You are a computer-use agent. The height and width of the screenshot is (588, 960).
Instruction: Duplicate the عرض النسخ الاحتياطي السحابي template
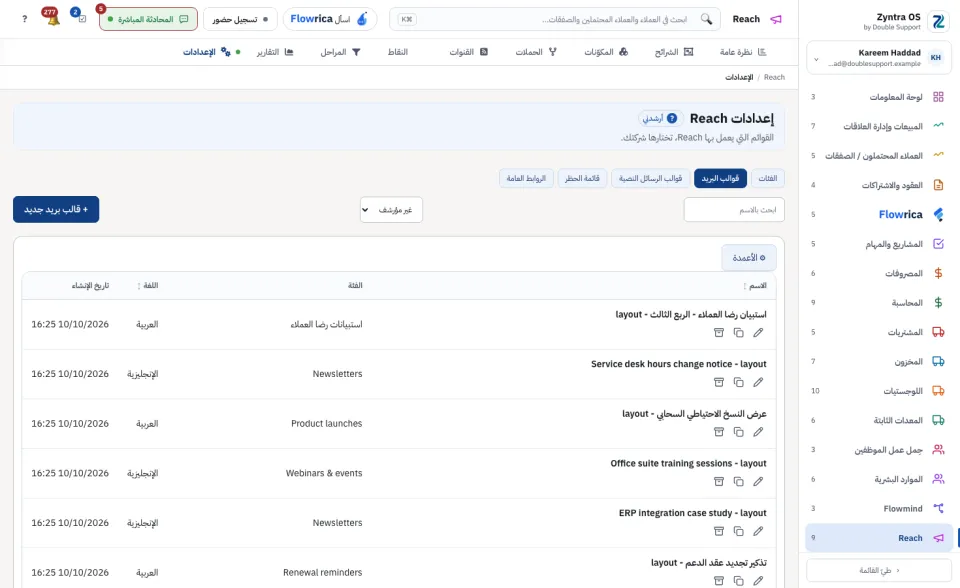738,432
